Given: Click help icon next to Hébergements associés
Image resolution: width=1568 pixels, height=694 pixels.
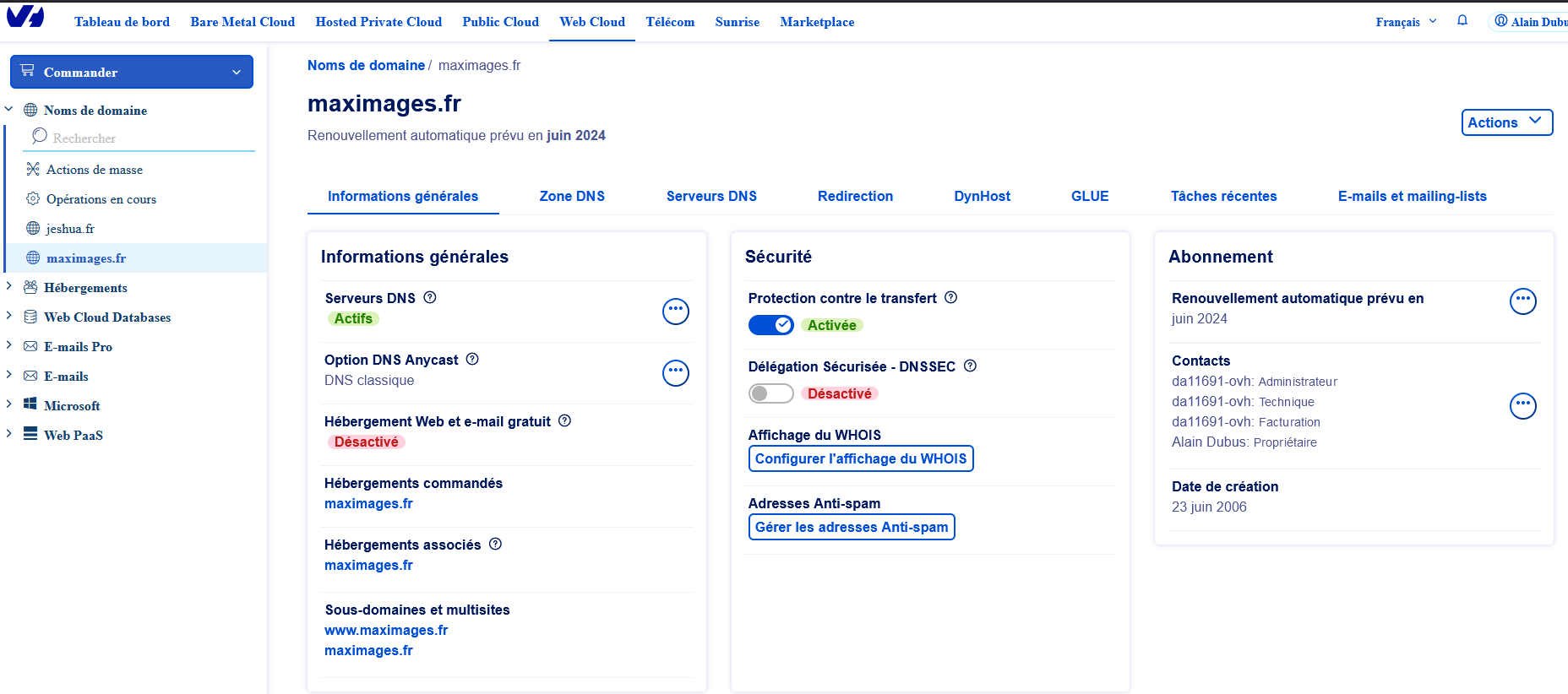Looking at the screenshot, I should [496, 545].
